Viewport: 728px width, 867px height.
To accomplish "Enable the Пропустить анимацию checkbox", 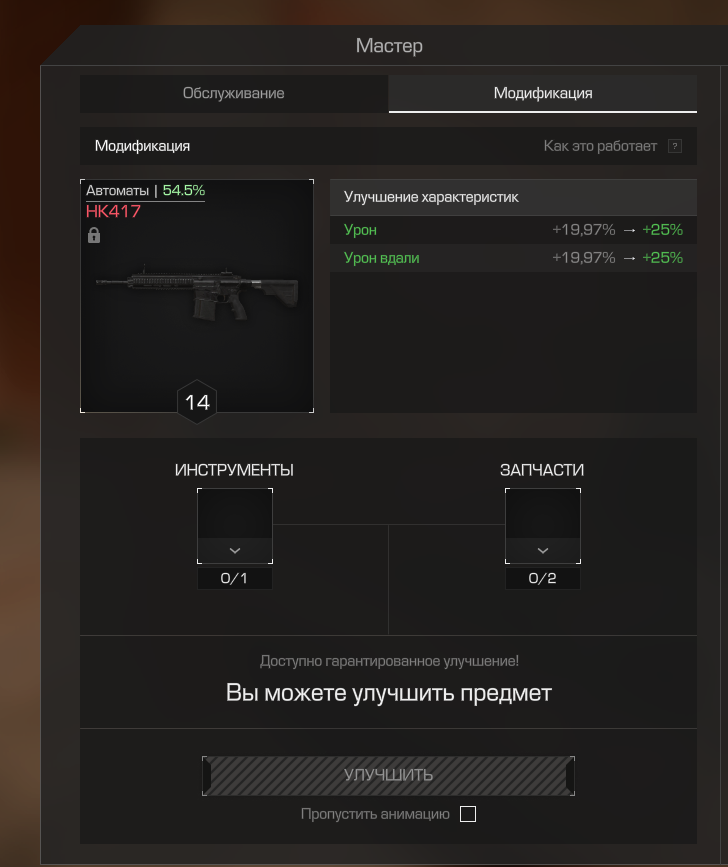I will [468, 814].
